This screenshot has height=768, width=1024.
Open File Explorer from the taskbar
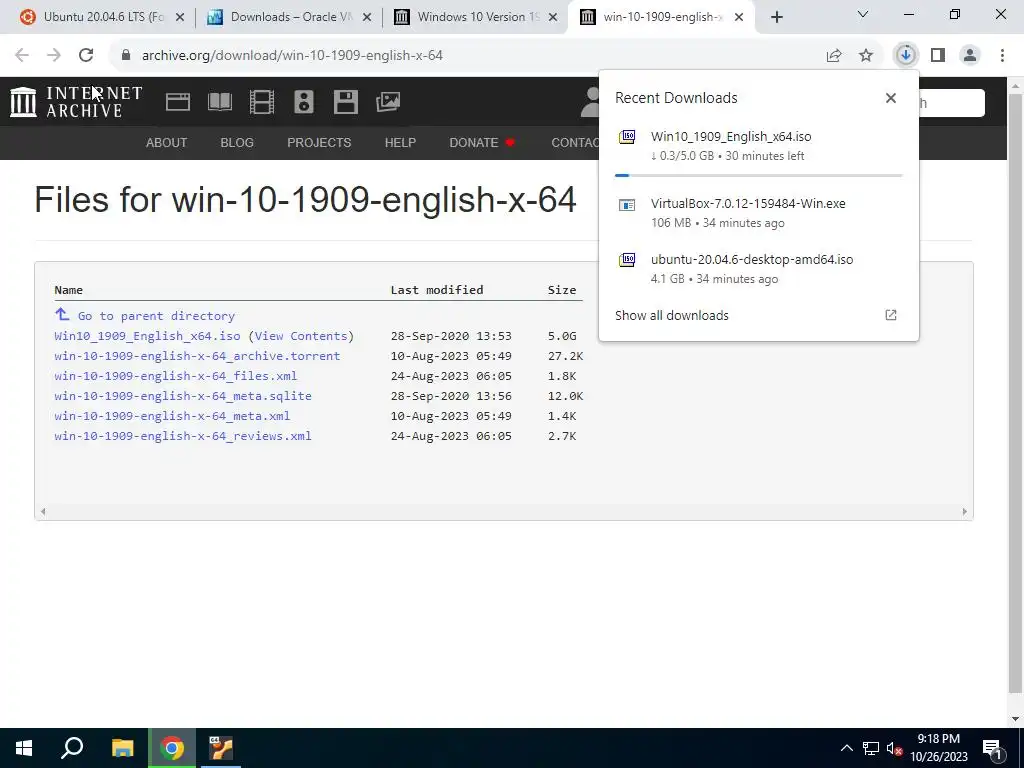pyautogui.click(x=122, y=748)
